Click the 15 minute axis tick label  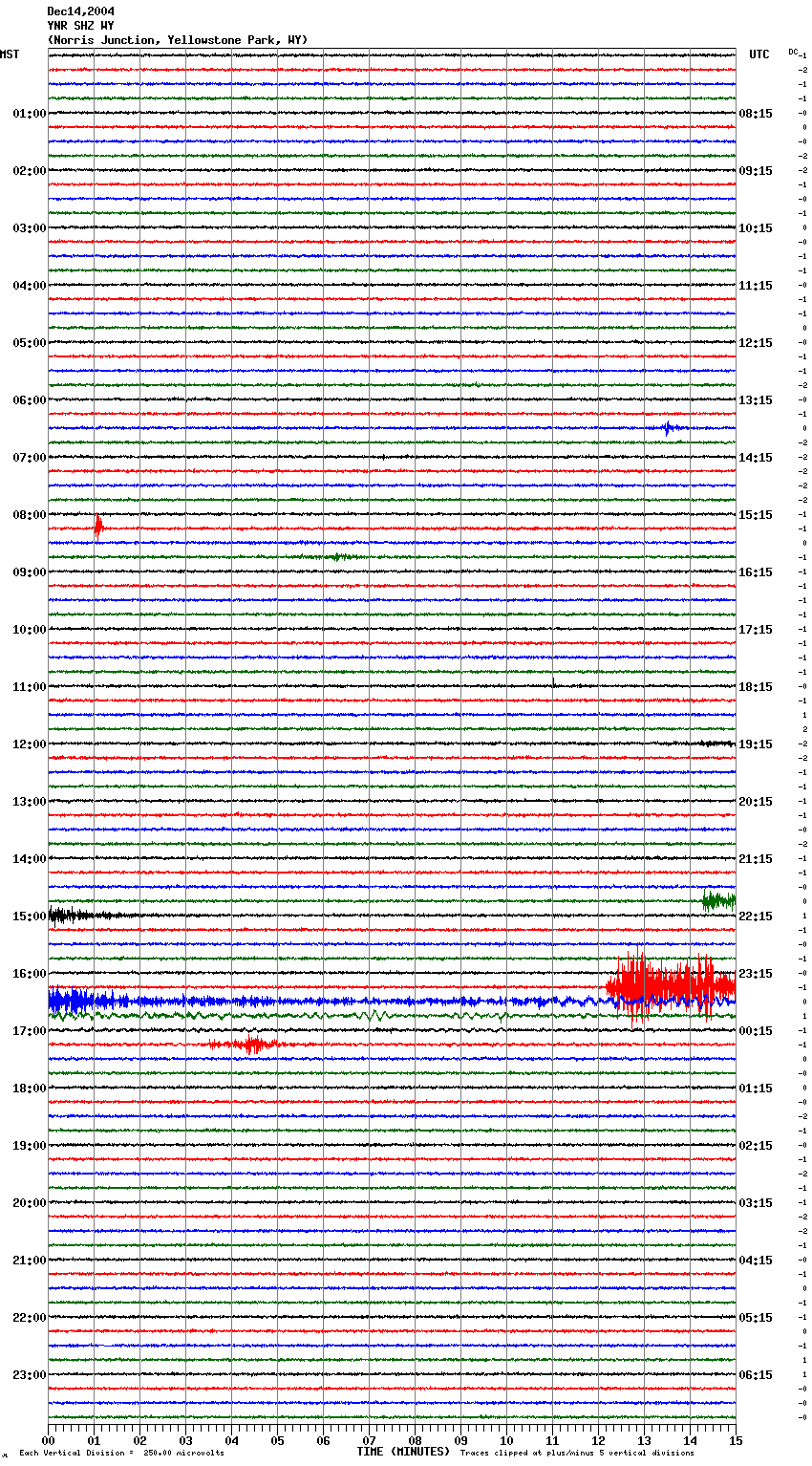point(736,1440)
